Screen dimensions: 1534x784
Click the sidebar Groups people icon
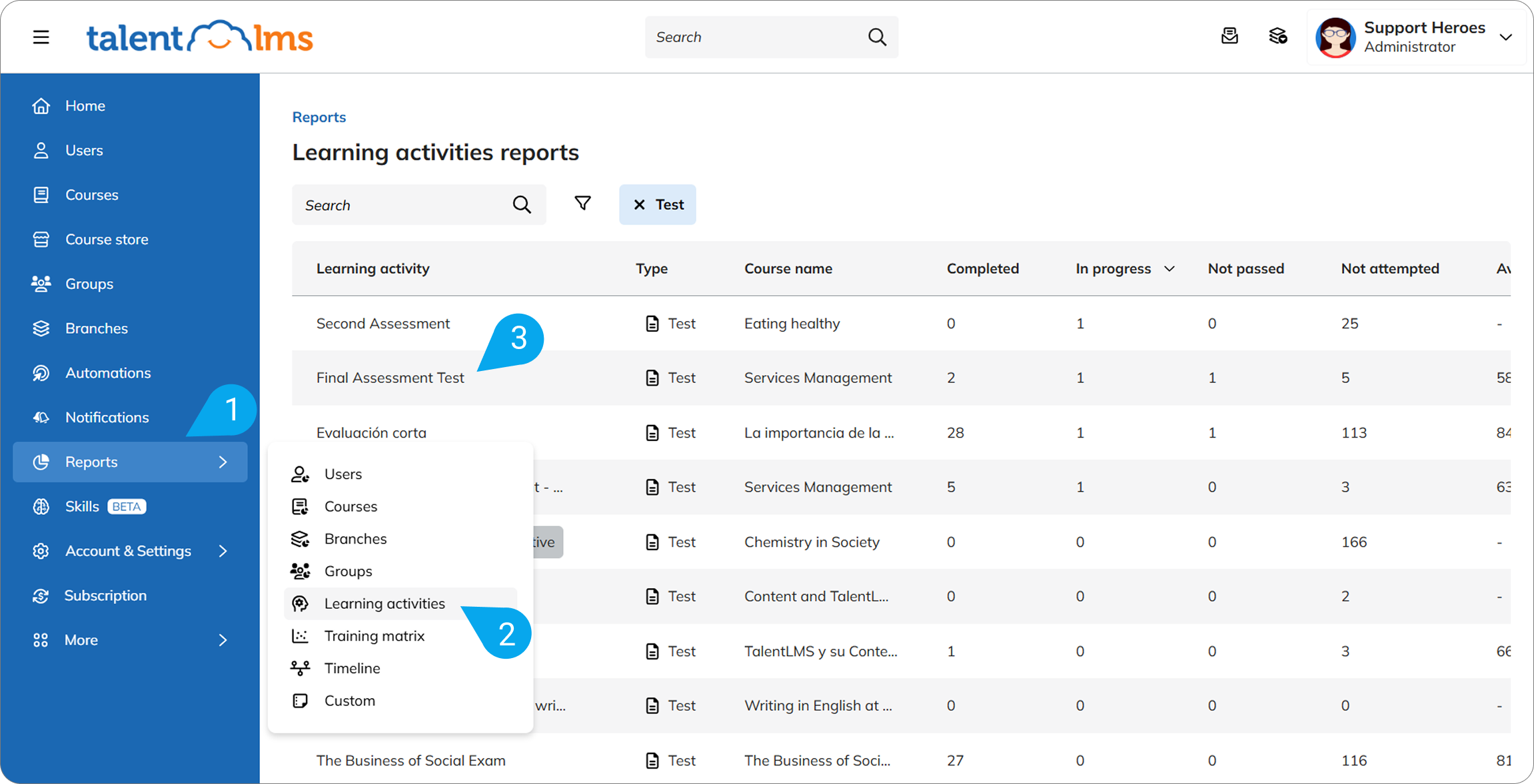pyautogui.click(x=41, y=284)
